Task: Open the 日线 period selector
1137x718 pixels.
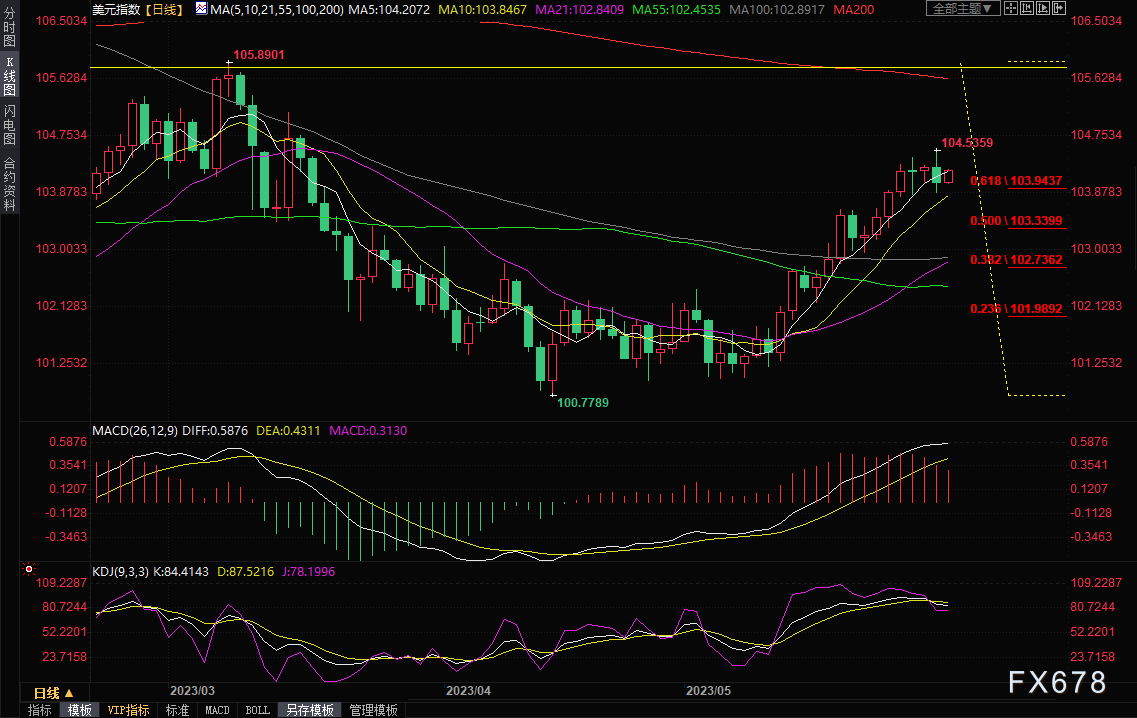Action: click(x=53, y=693)
